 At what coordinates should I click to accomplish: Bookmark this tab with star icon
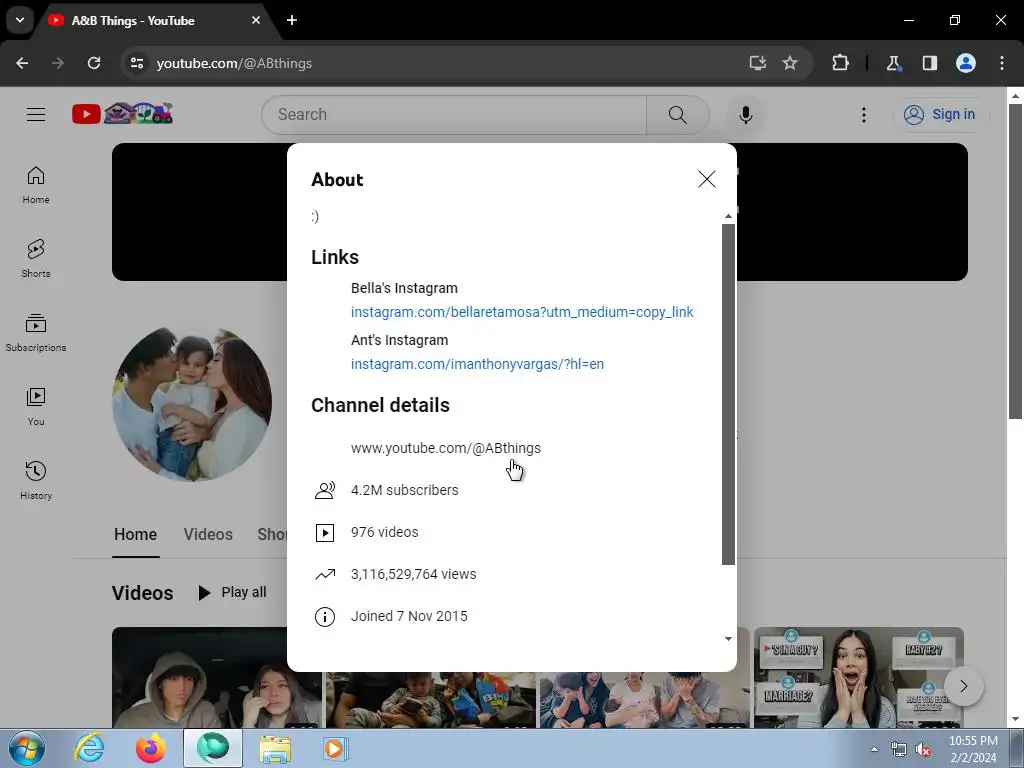click(790, 63)
